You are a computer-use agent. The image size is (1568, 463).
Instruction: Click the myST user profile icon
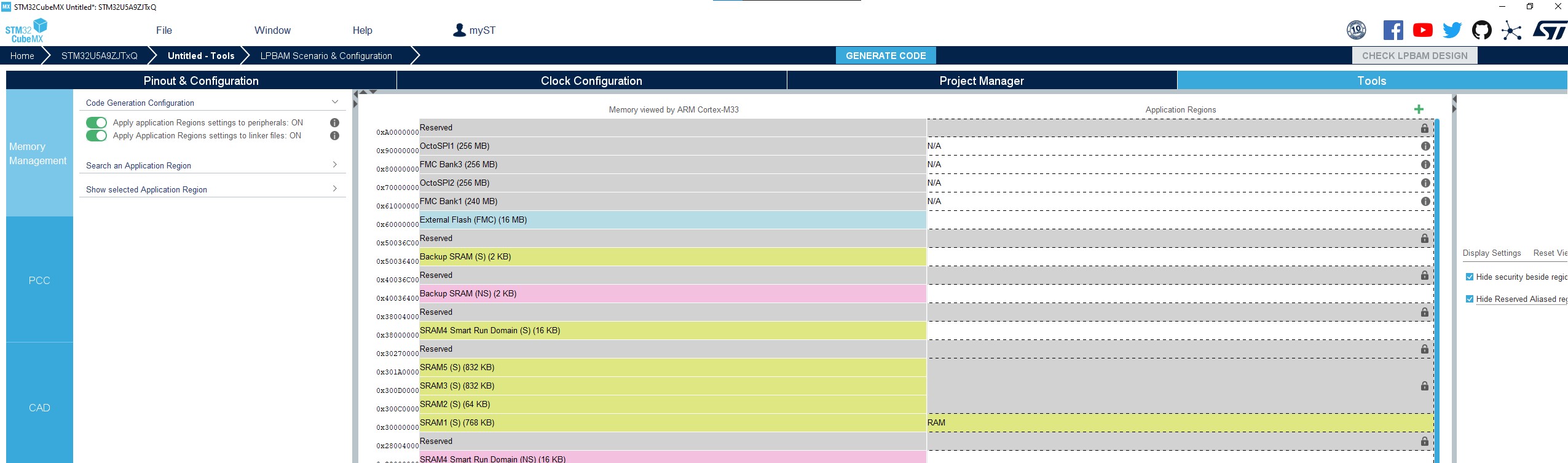(459, 30)
